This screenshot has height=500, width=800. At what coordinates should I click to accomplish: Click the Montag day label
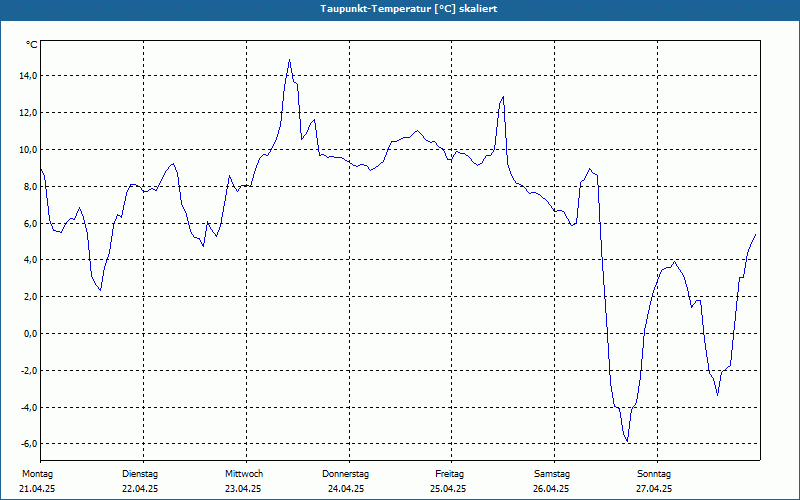pos(37,474)
